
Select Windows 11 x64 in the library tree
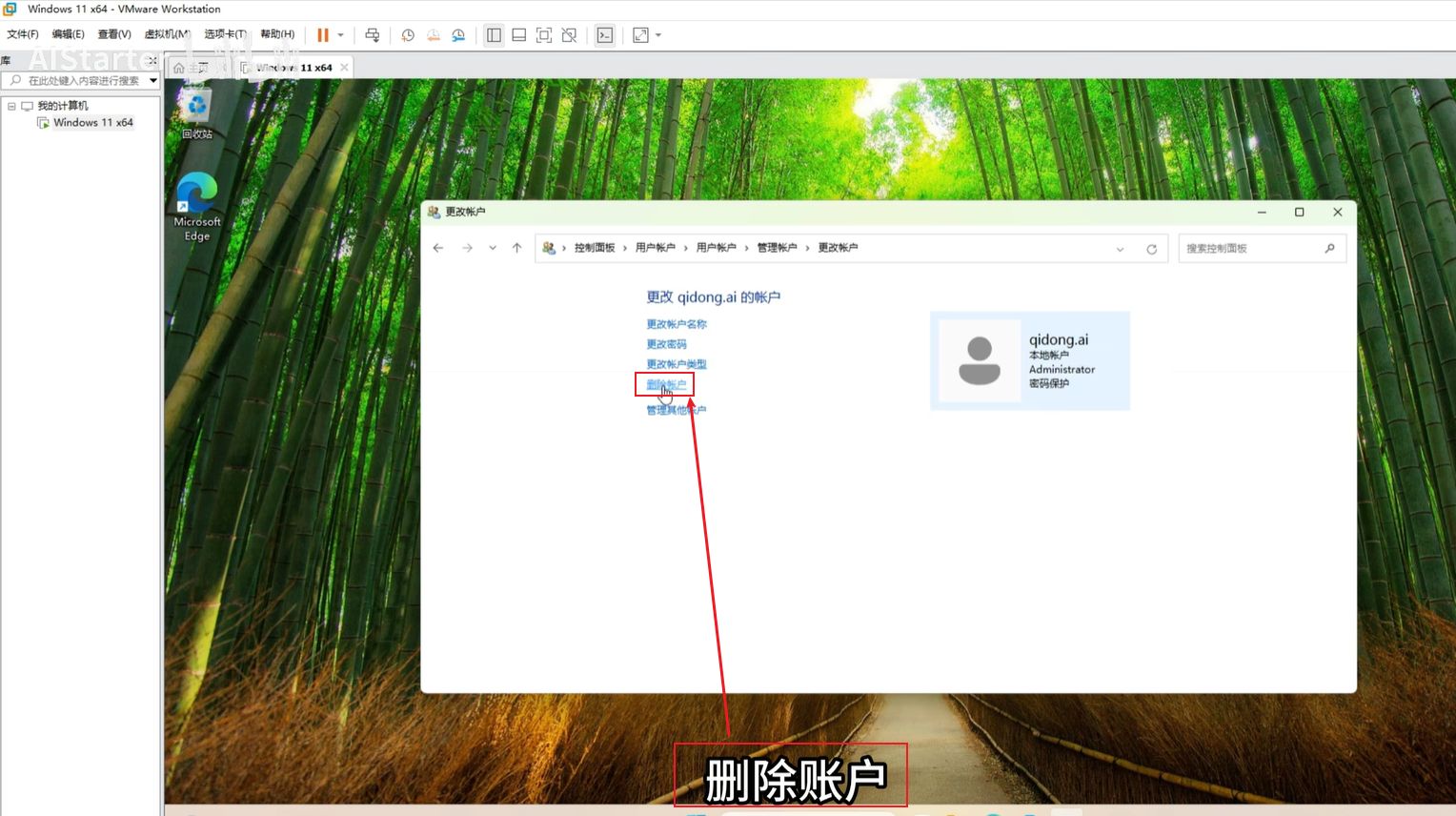pyautogui.click(x=93, y=123)
